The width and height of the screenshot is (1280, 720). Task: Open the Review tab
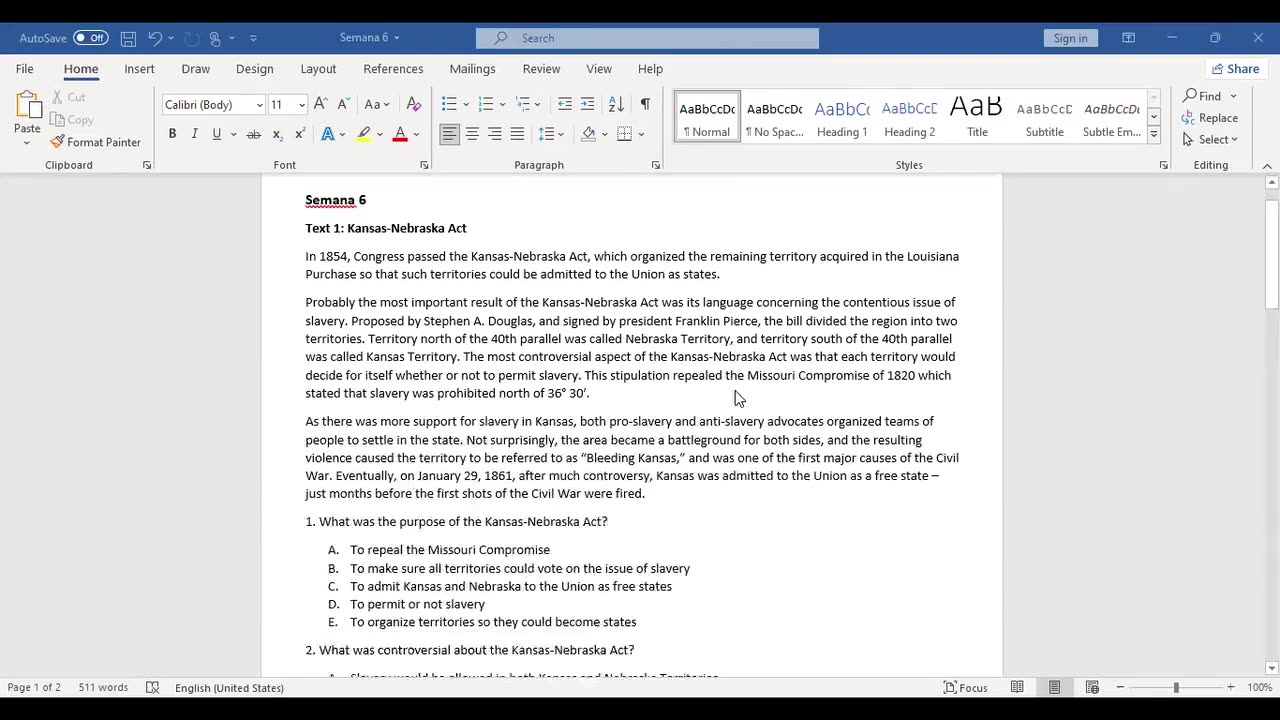click(x=541, y=69)
